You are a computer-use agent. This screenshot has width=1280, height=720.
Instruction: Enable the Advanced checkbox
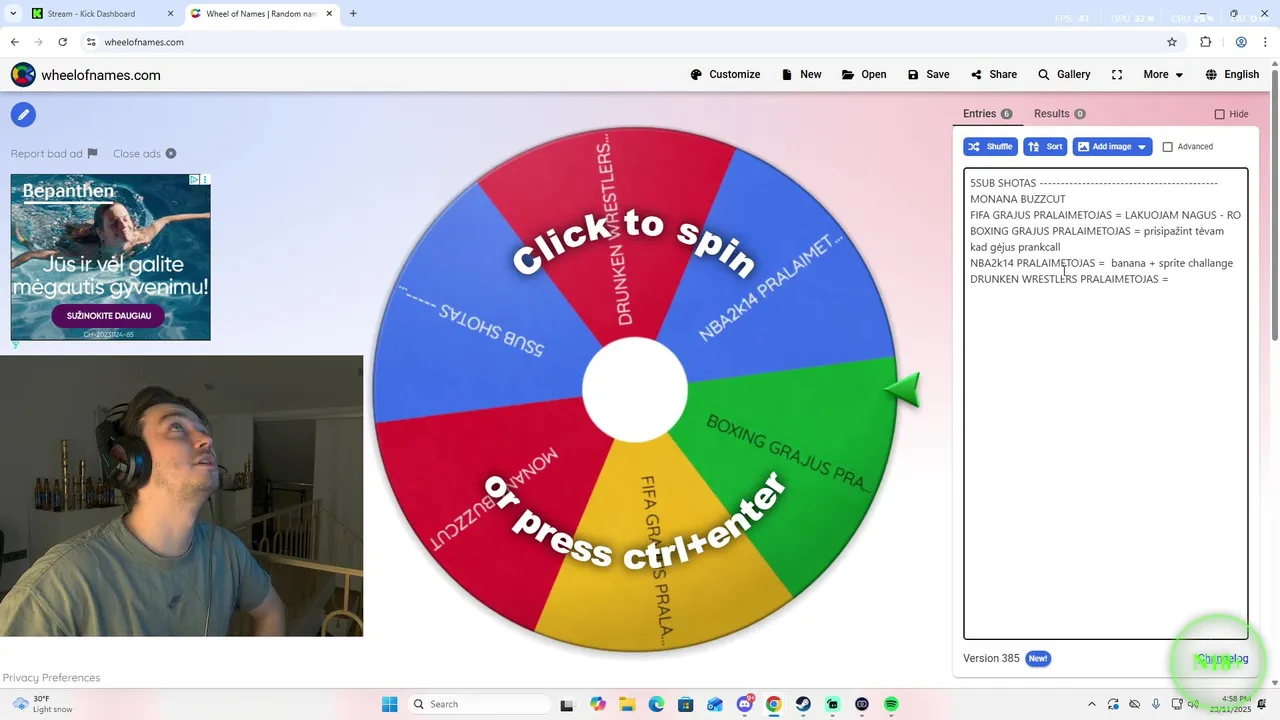[x=1167, y=147]
